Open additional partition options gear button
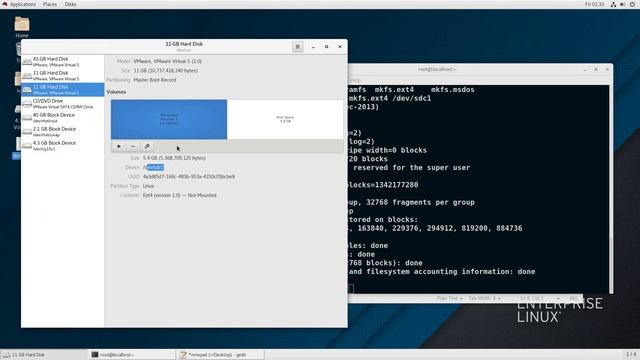Screen dimensions: 640x360 pyautogui.click(x=147, y=146)
